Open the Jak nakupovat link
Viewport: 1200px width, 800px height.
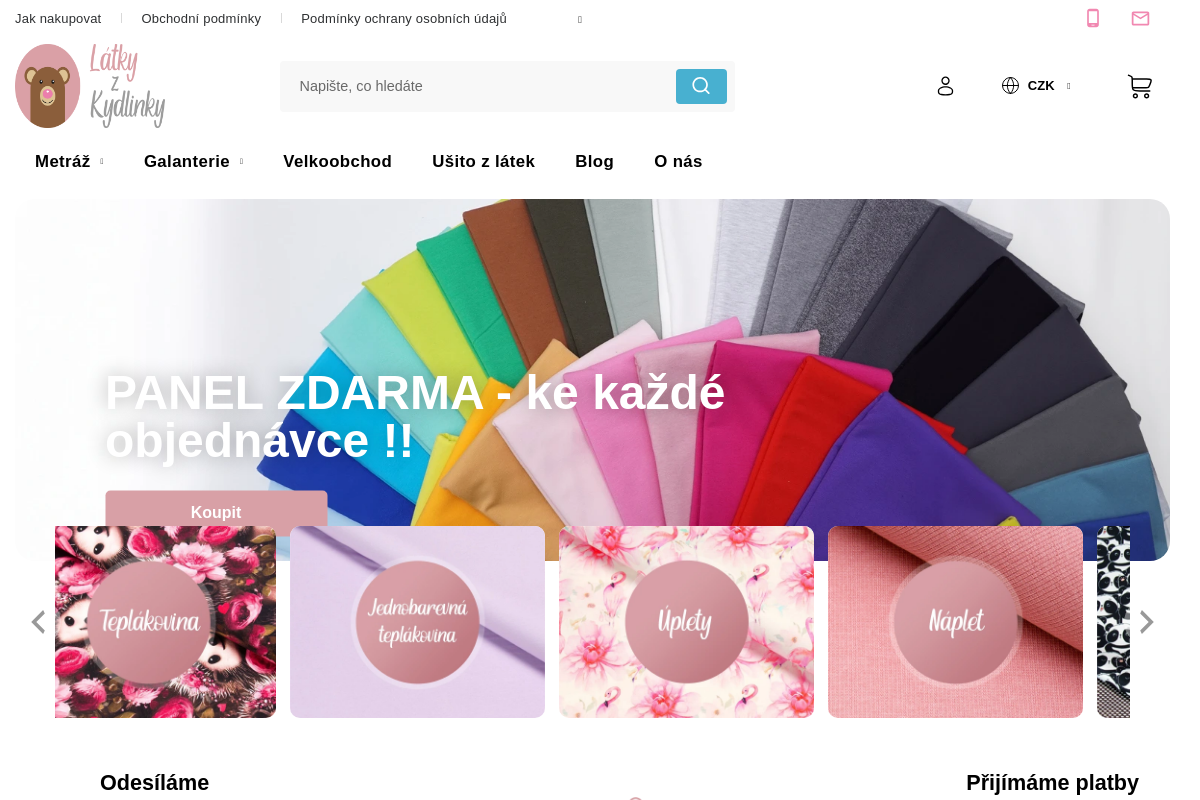tap(58, 19)
